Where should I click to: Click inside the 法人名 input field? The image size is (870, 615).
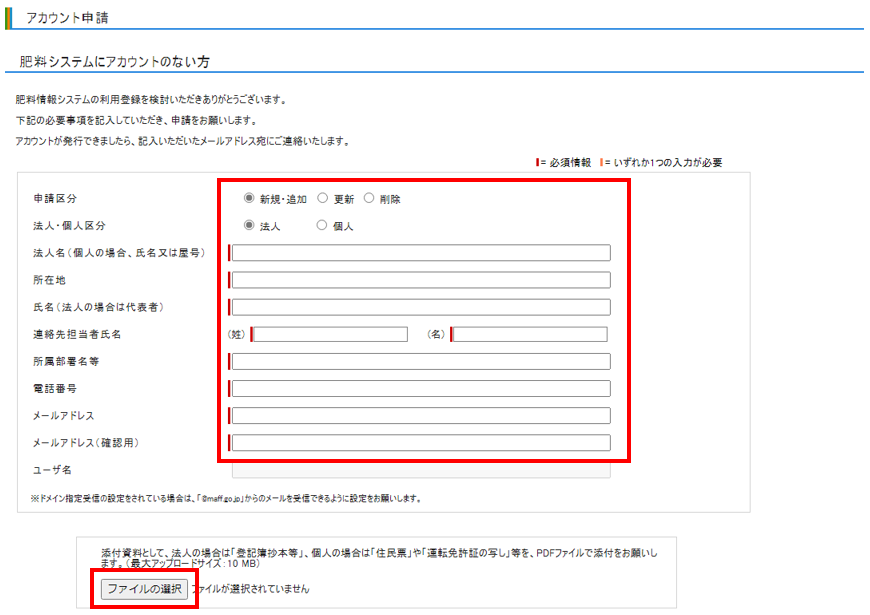point(420,253)
